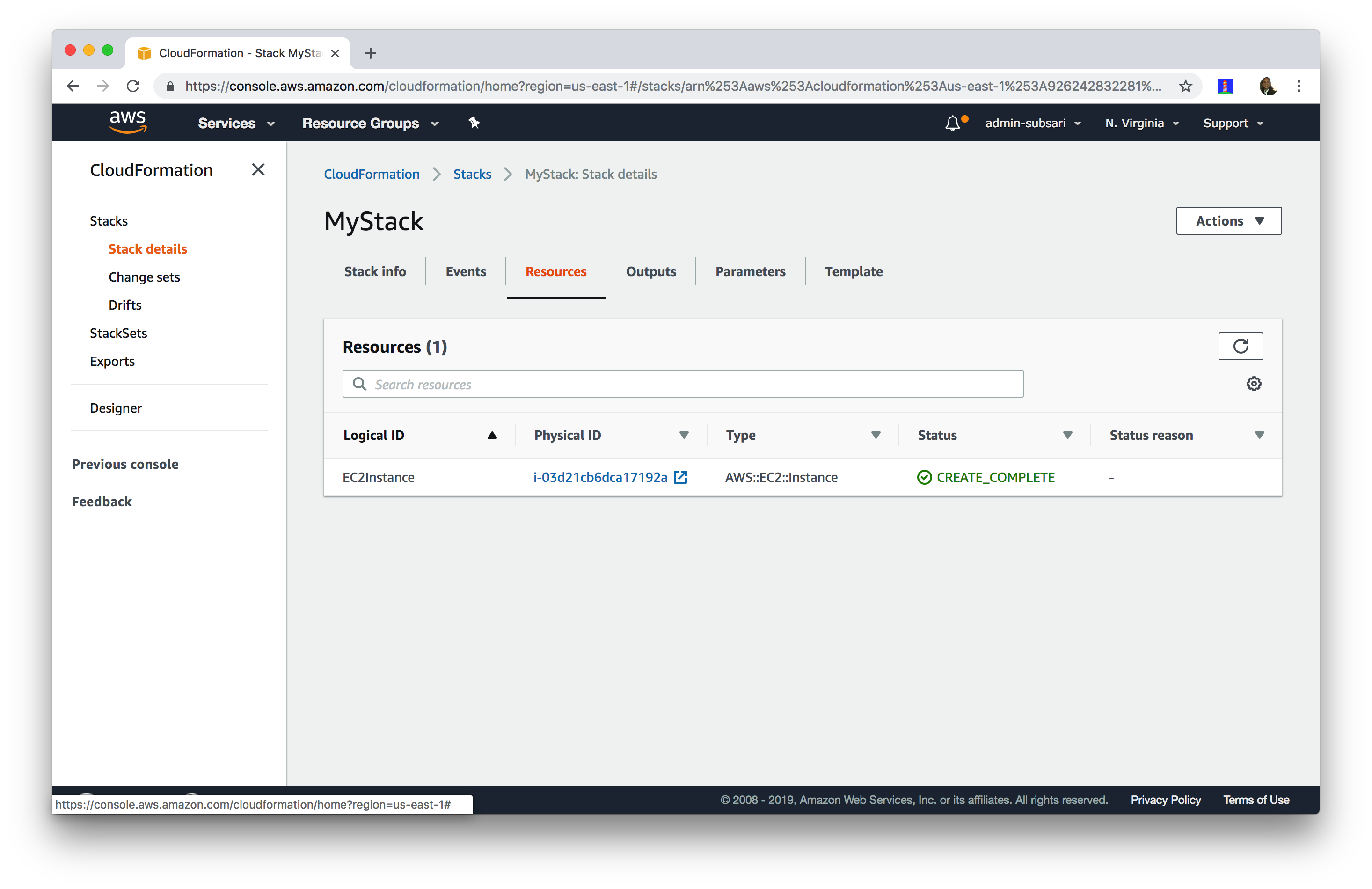Switch to the Template tab
Image resolution: width=1372 pixels, height=889 pixels.
[853, 271]
